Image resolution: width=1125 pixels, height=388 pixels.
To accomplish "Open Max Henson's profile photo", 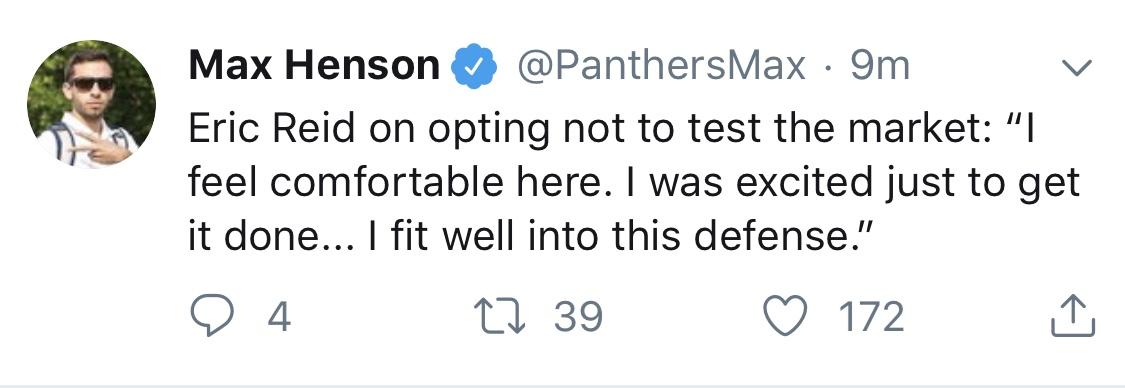I will 91,104.
